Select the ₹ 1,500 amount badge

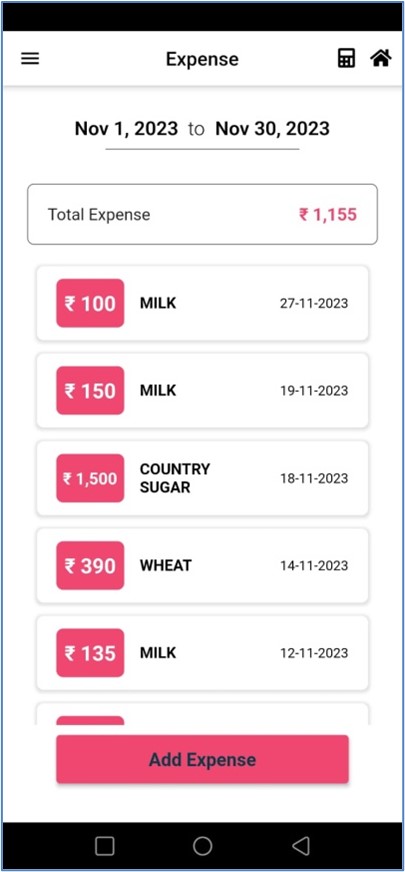click(x=90, y=478)
